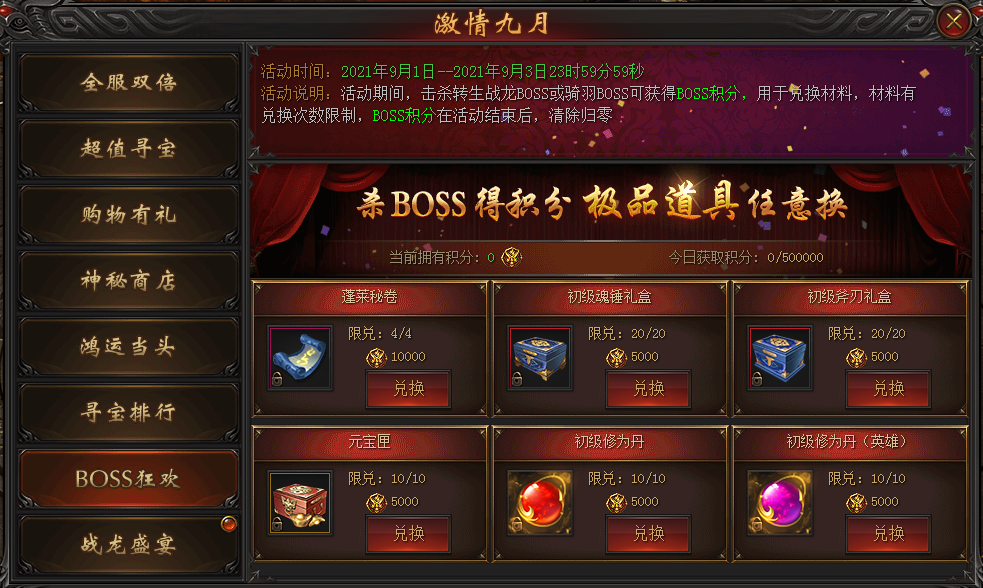The width and height of the screenshot is (983, 588).
Task: Click 兑换 button for 初级魂锤礼盒
Action: click(648, 389)
